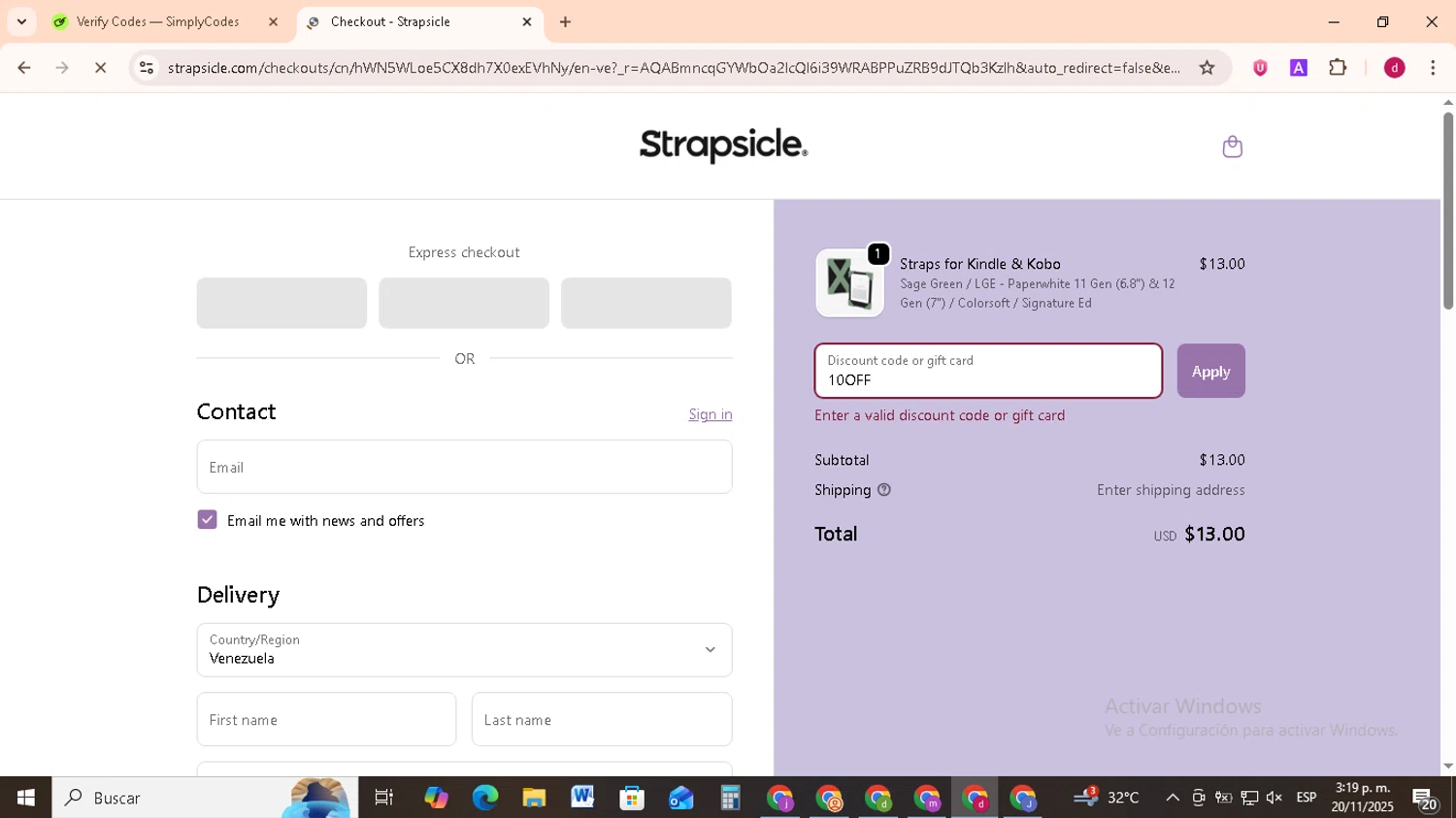Launch Copilot from the taskbar
Image resolution: width=1456 pixels, height=818 pixels.
point(436,798)
